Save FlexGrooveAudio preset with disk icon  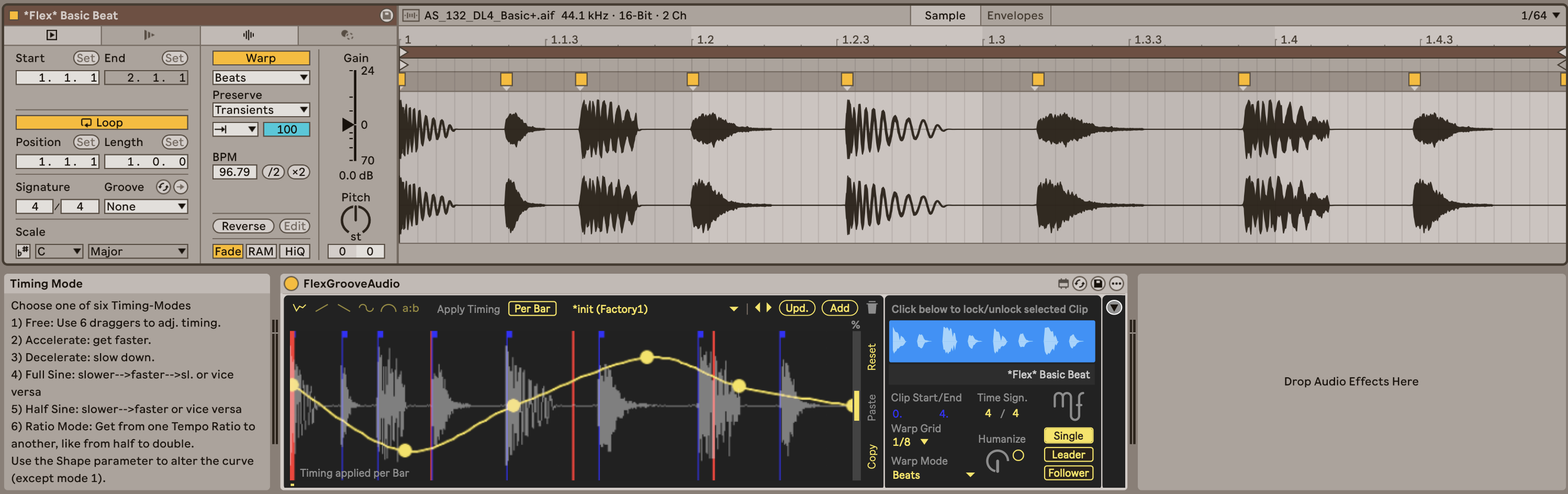1098,284
